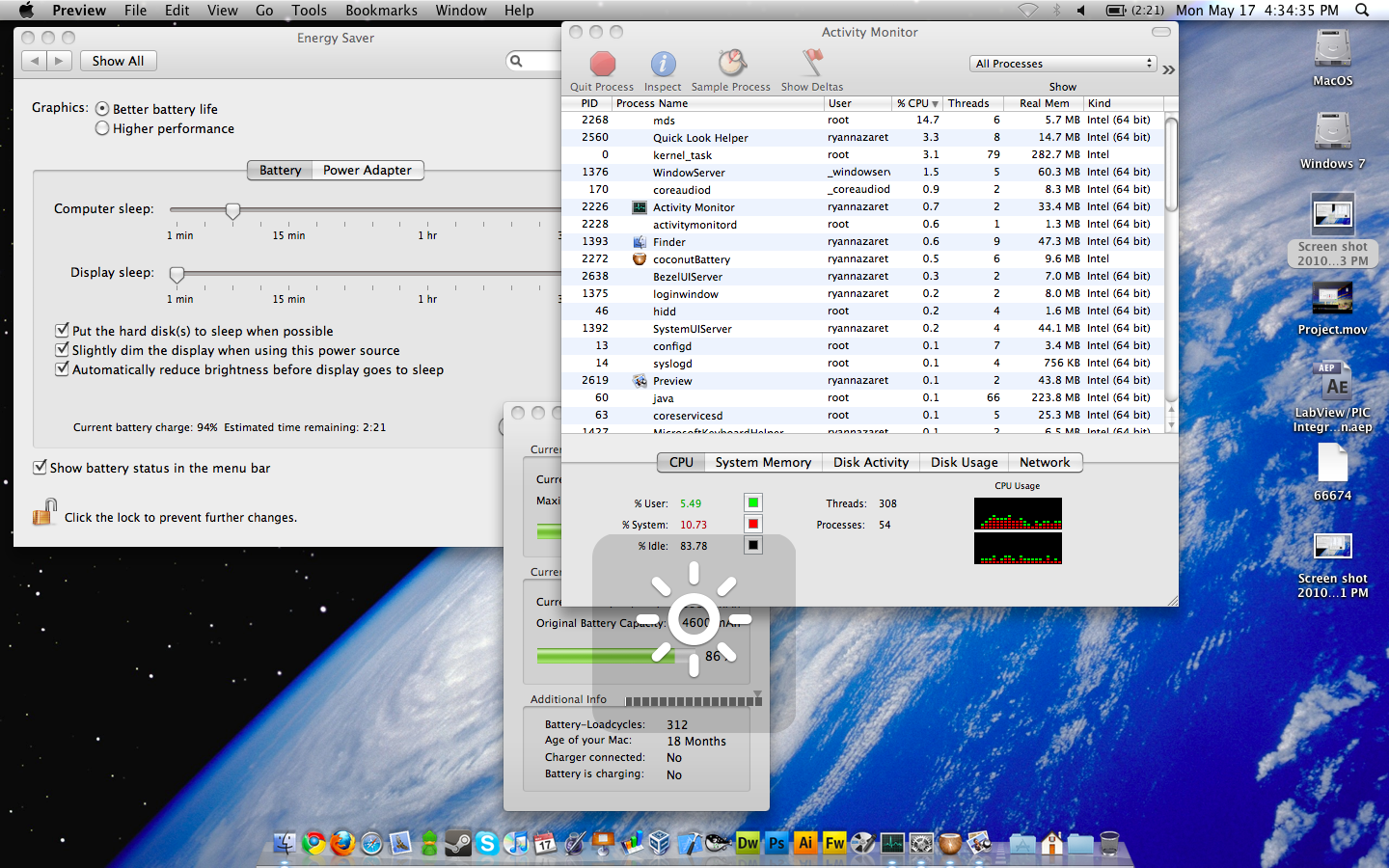Switch to the Power Adapter tab
Viewport: 1389px width, 868px height.
(x=368, y=170)
